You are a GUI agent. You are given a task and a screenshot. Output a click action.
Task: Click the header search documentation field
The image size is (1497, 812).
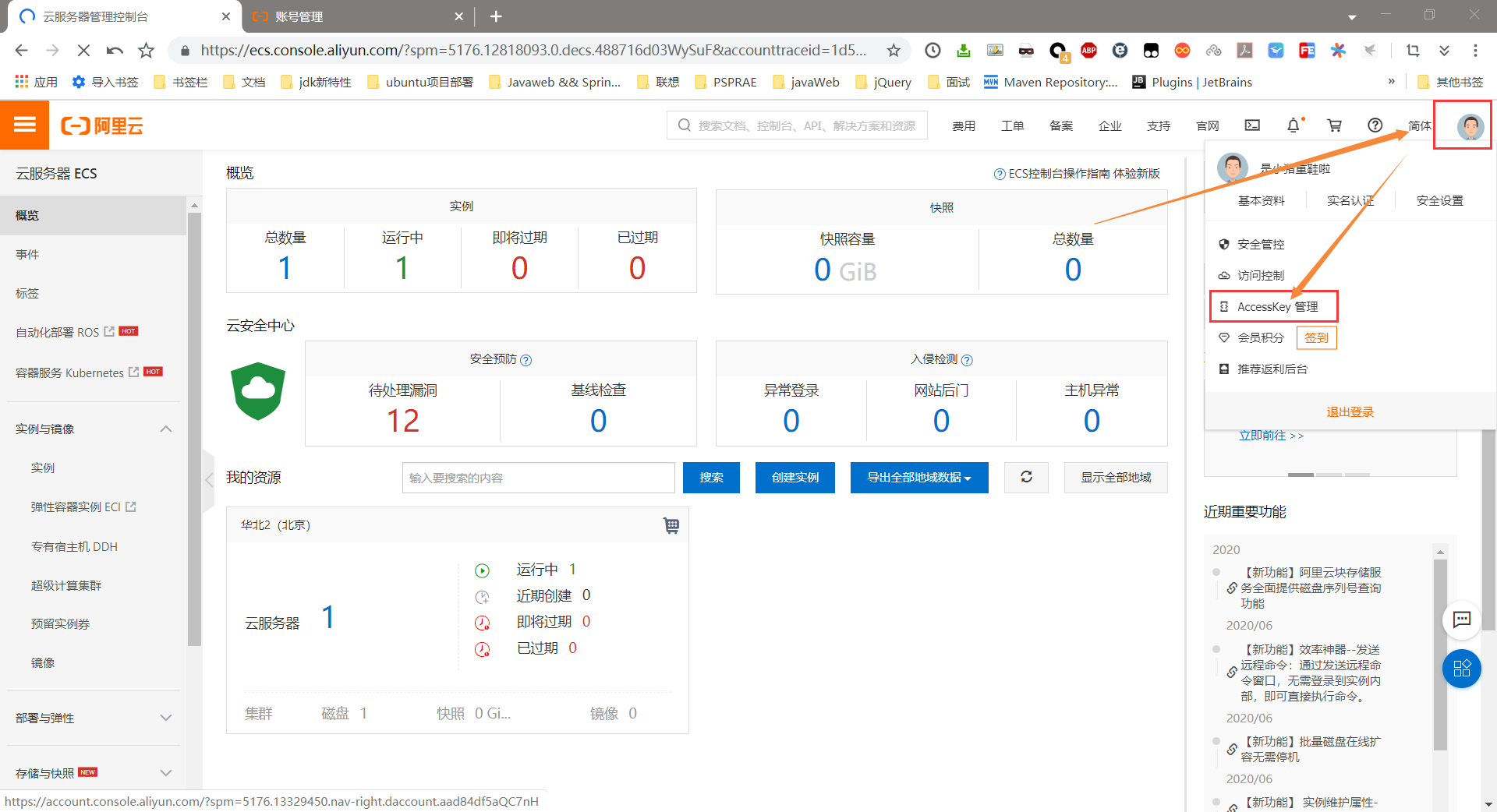pos(797,125)
